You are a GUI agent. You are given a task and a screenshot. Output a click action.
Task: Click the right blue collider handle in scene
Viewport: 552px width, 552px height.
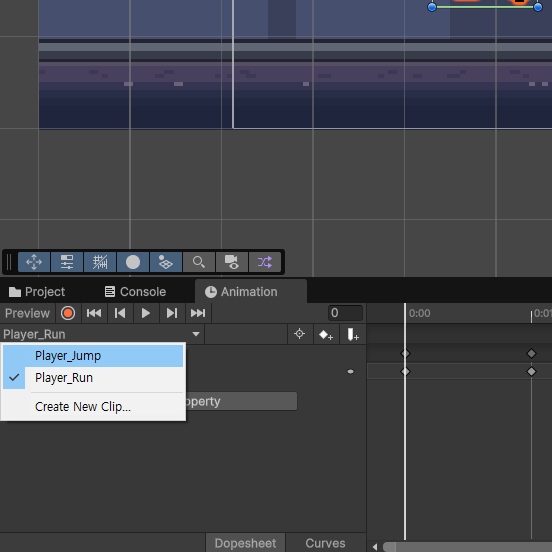point(538,7)
